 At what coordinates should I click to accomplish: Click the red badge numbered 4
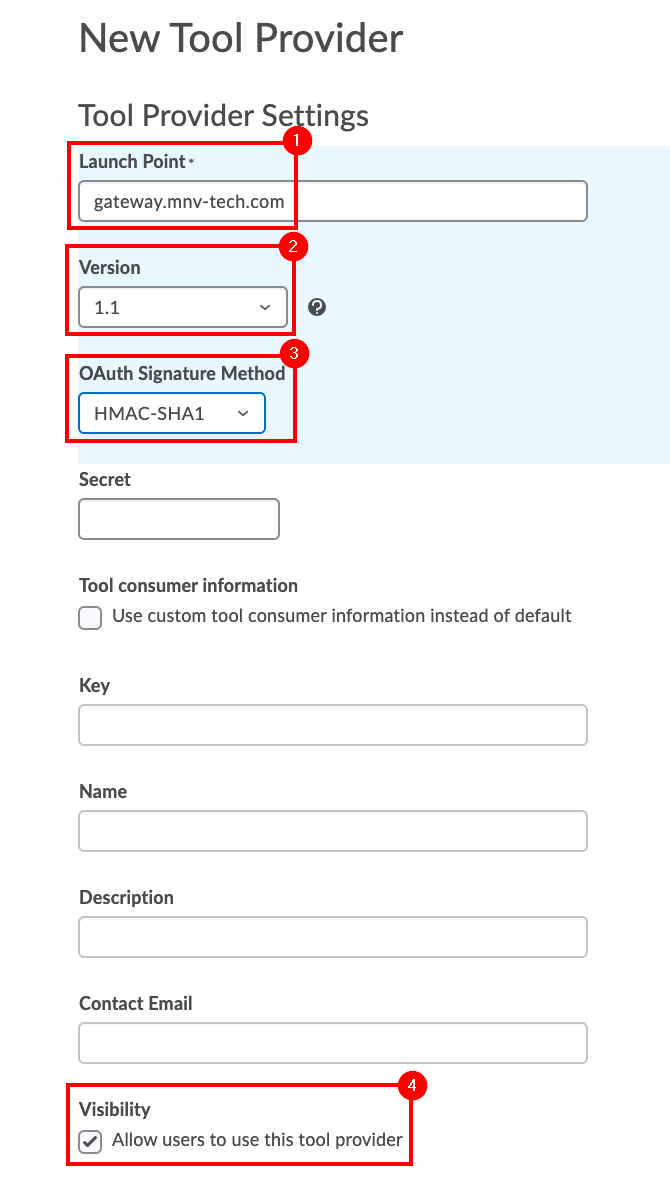414,1085
